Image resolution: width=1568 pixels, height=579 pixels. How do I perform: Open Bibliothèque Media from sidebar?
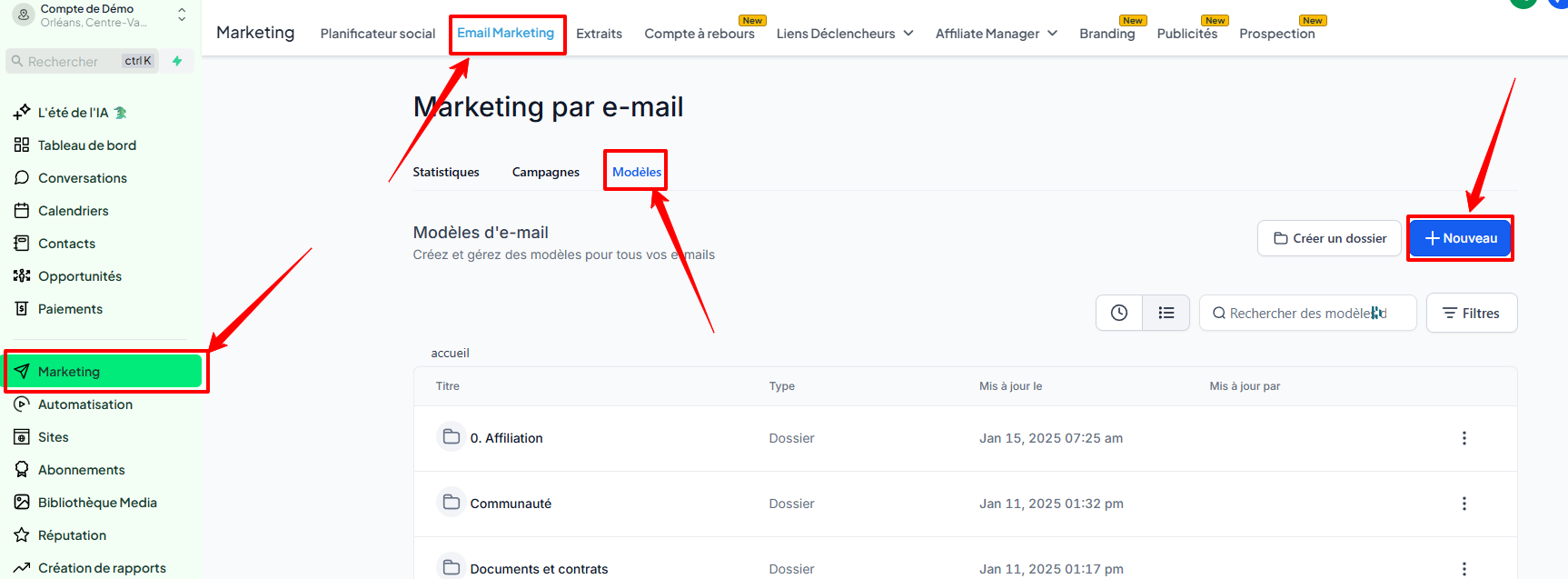[97, 503]
